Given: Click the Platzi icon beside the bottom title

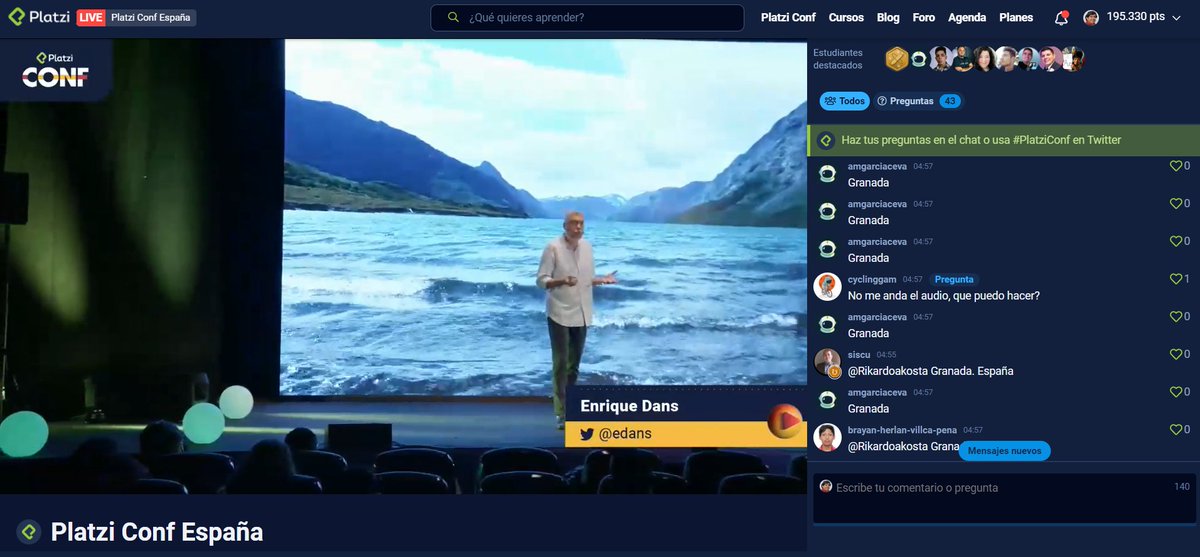Looking at the screenshot, I should point(29,532).
